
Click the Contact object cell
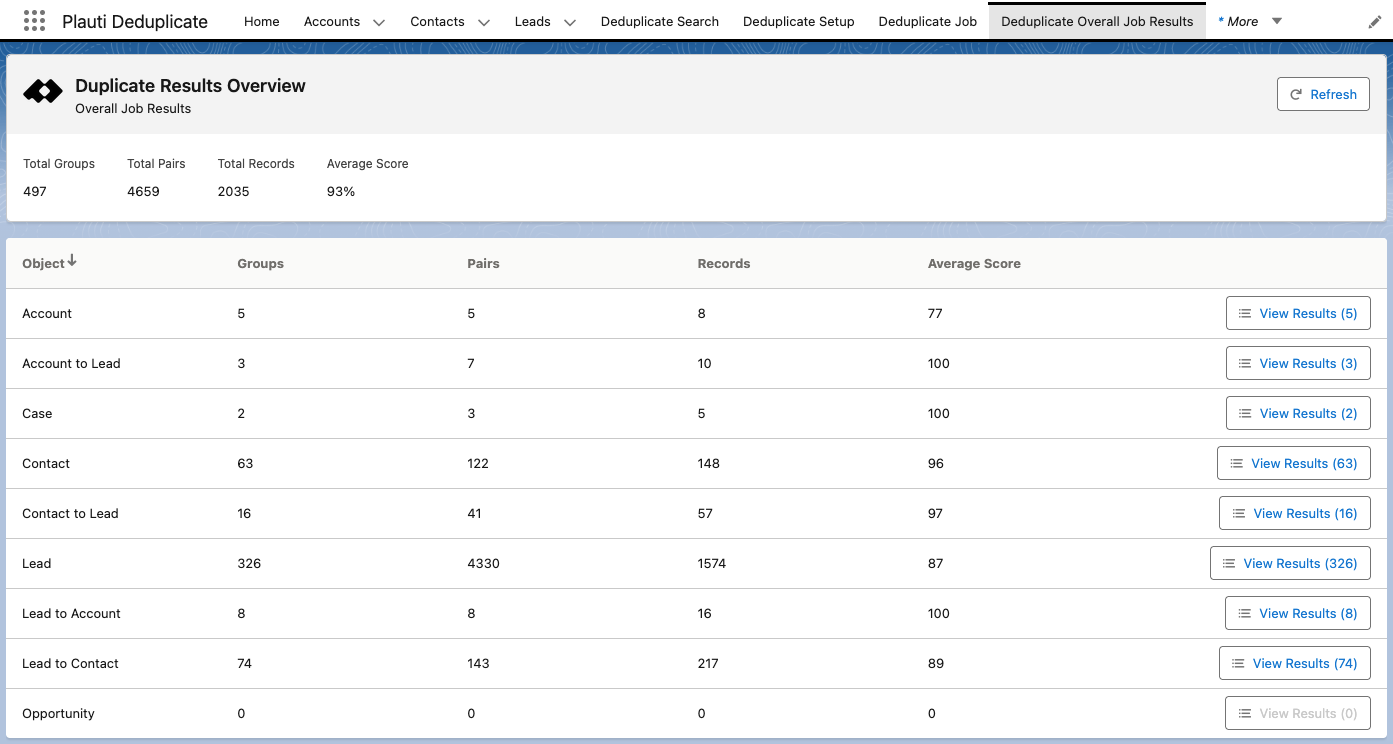(46, 463)
